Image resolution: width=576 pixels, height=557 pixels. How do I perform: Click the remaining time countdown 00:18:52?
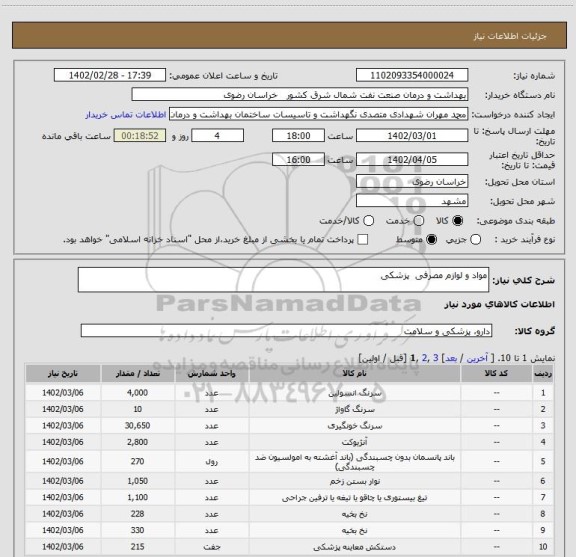[x=140, y=136]
